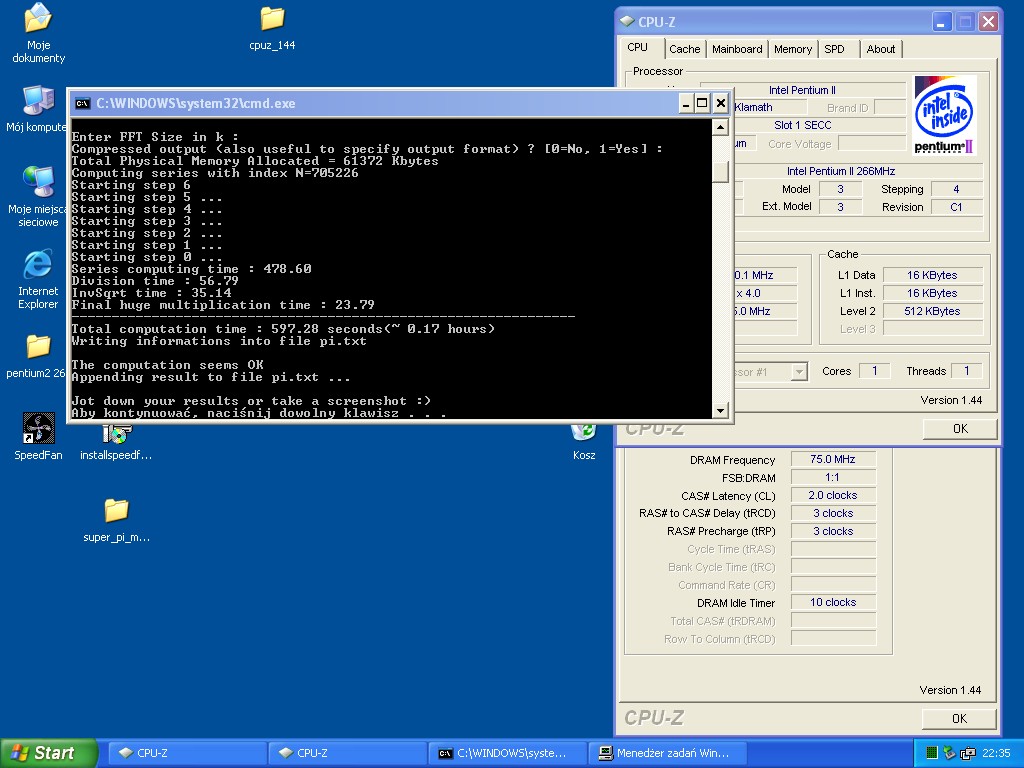Click the DRAM Frequency 75.0 MHz value

click(833, 459)
